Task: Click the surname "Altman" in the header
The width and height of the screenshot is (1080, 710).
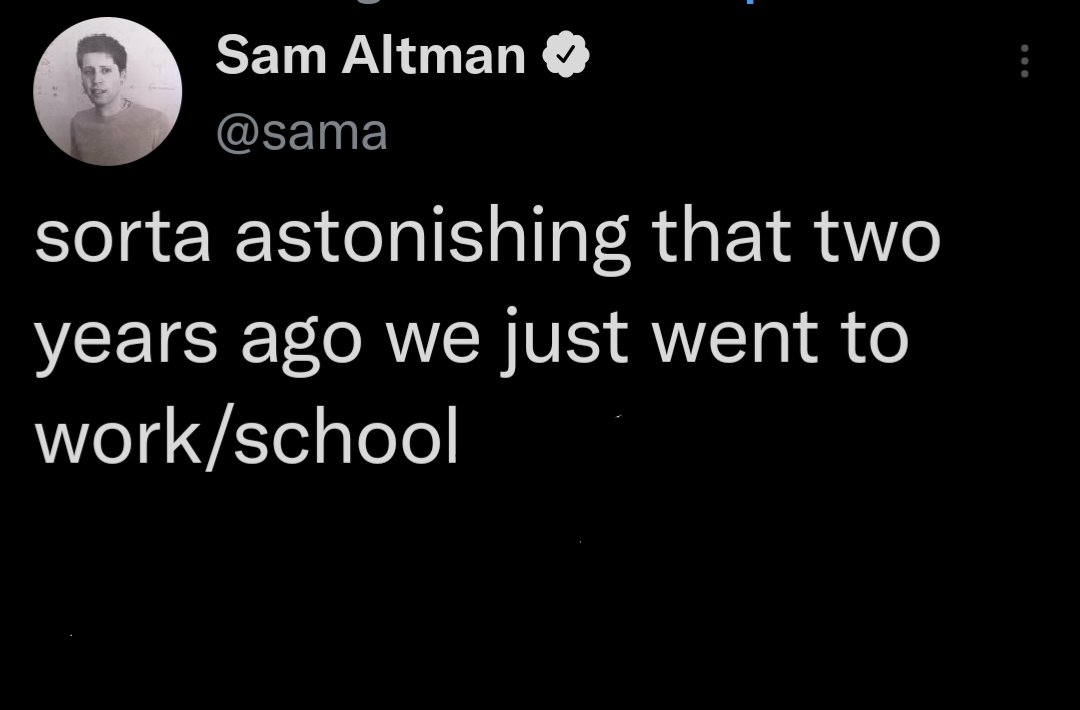Action: coord(434,55)
